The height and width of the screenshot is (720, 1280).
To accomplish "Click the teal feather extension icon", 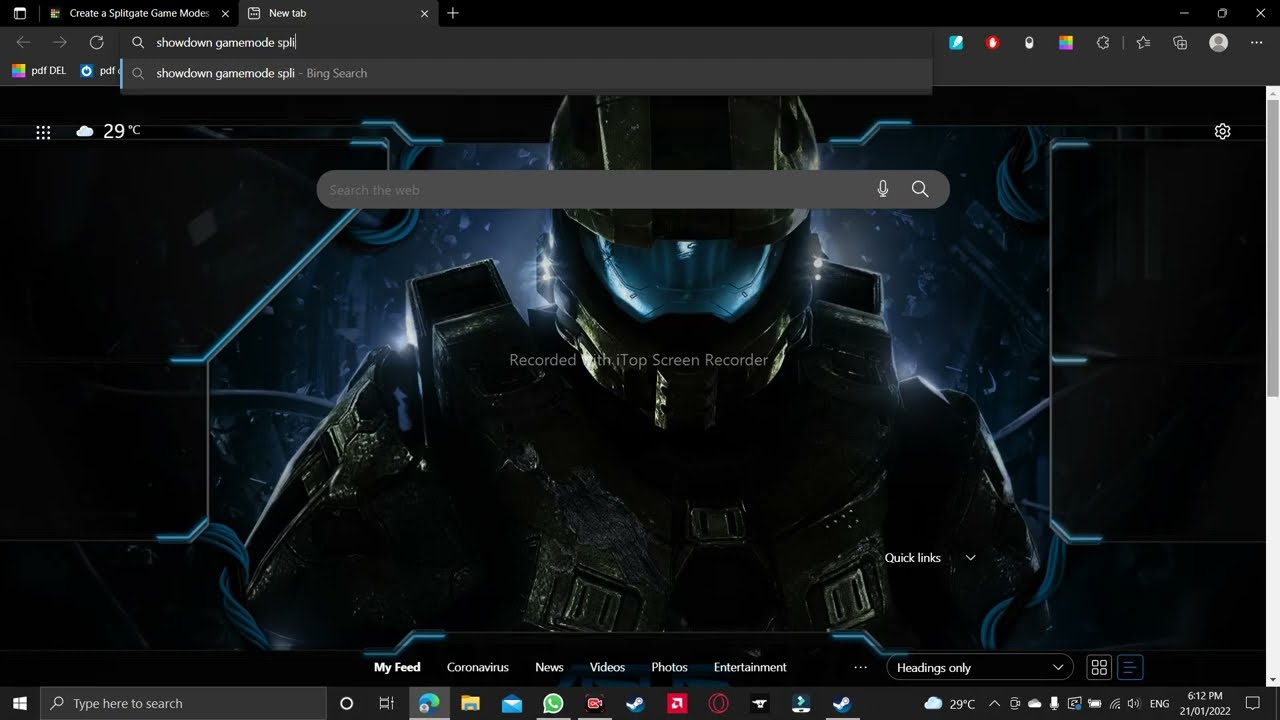I will point(956,42).
